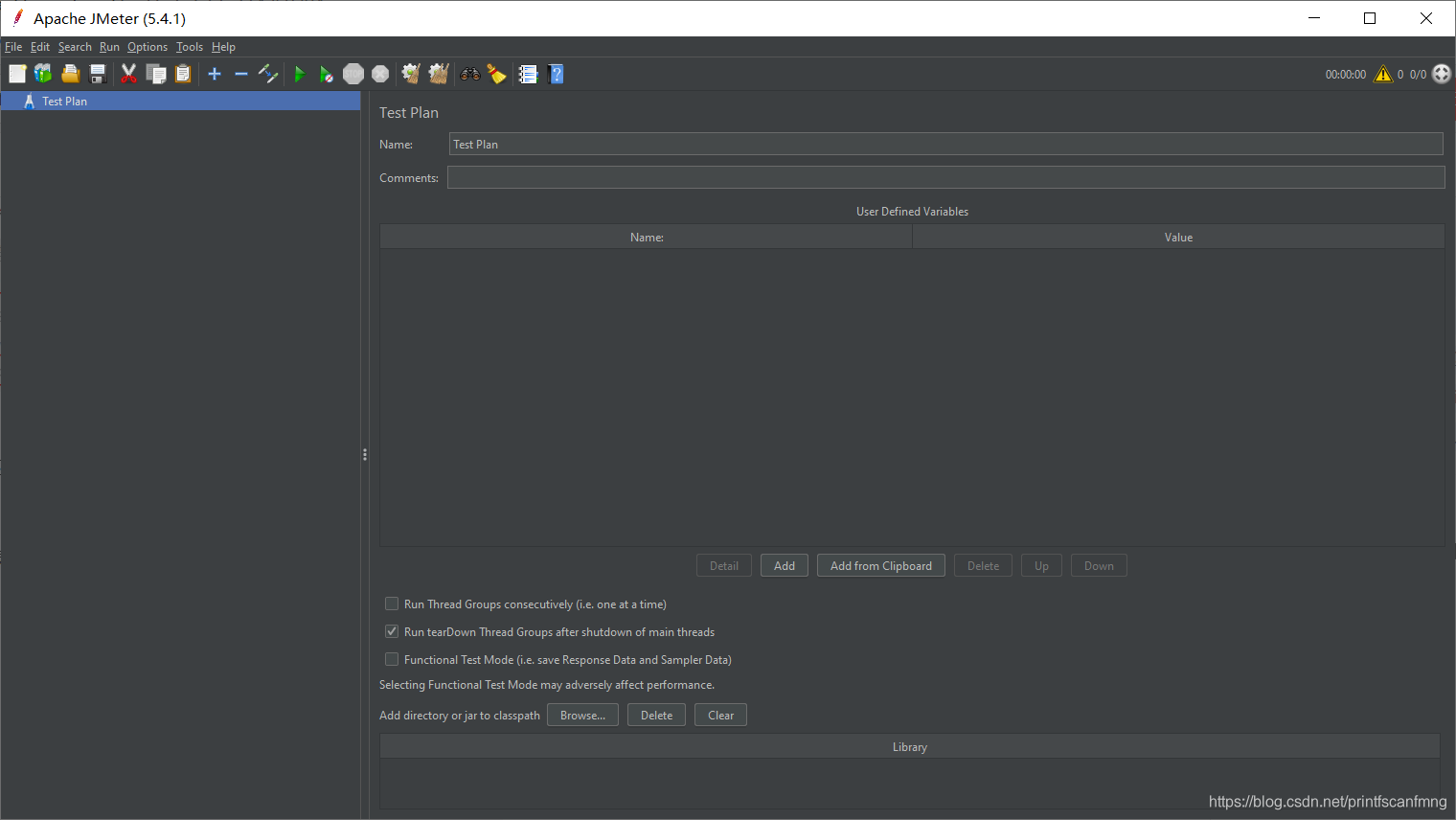Clear results with single broom gear icon
Viewport: 1456px width, 820px height.
tap(411, 74)
